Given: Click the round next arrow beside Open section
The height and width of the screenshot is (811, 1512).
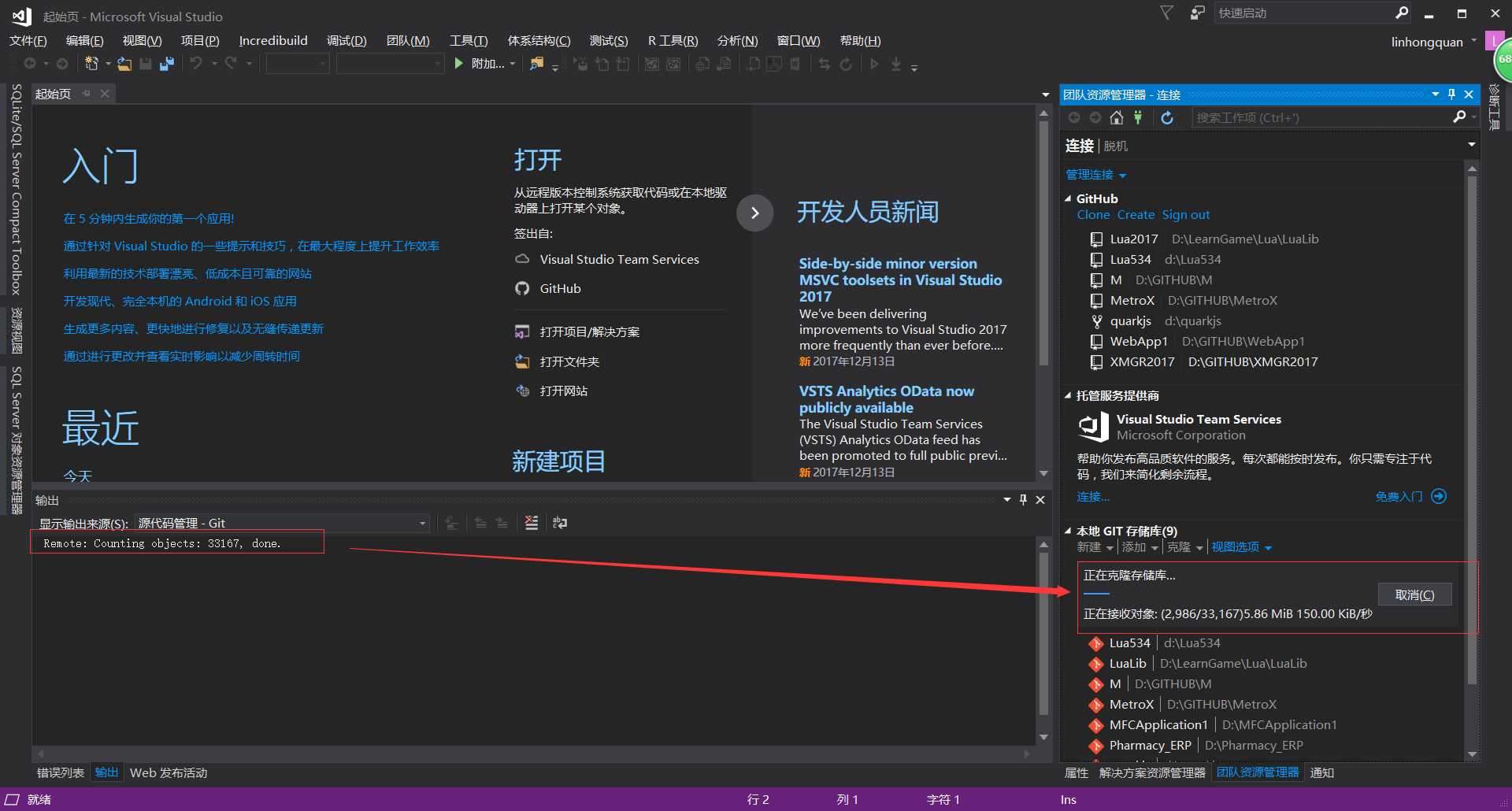Looking at the screenshot, I should (x=754, y=213).
